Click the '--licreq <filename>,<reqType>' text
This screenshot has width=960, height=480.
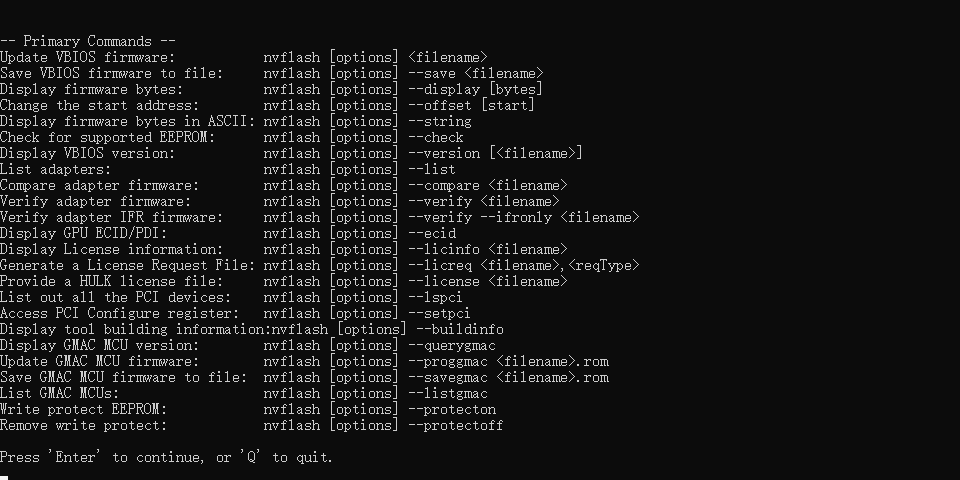coord(523,265)
